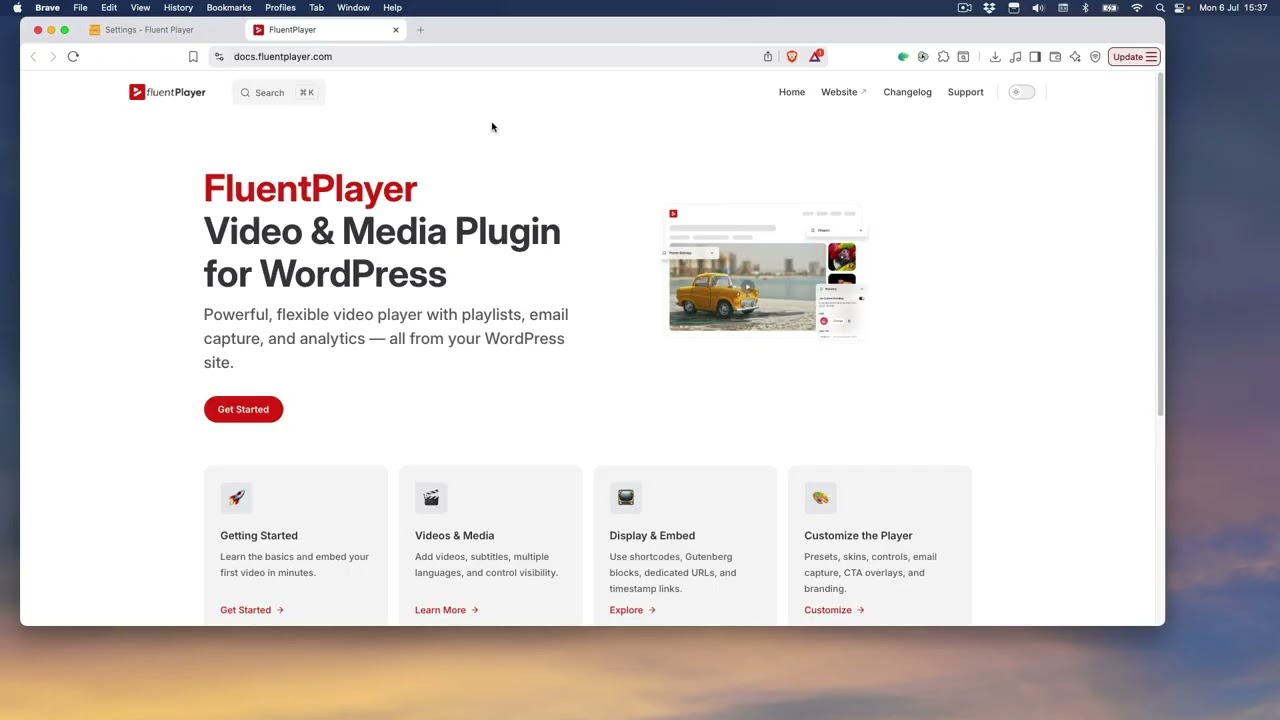Screen dimensions: 1280x720
Task: Open Home link in site navigation
Action: [x=792, y=92]
